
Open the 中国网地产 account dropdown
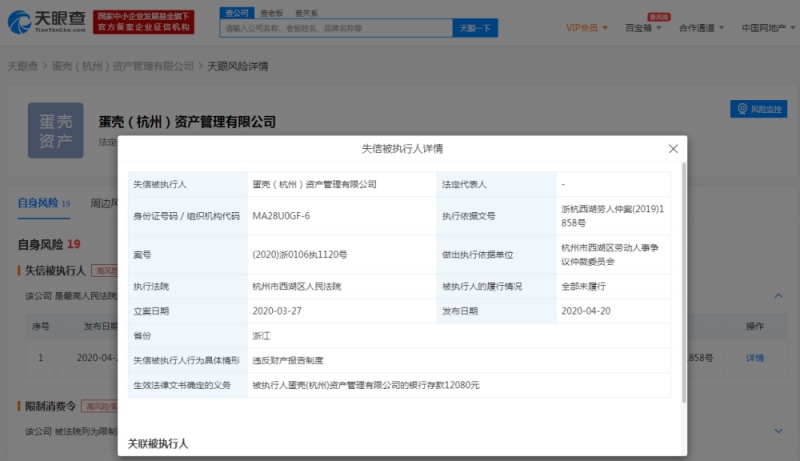(x=768, y=28)
